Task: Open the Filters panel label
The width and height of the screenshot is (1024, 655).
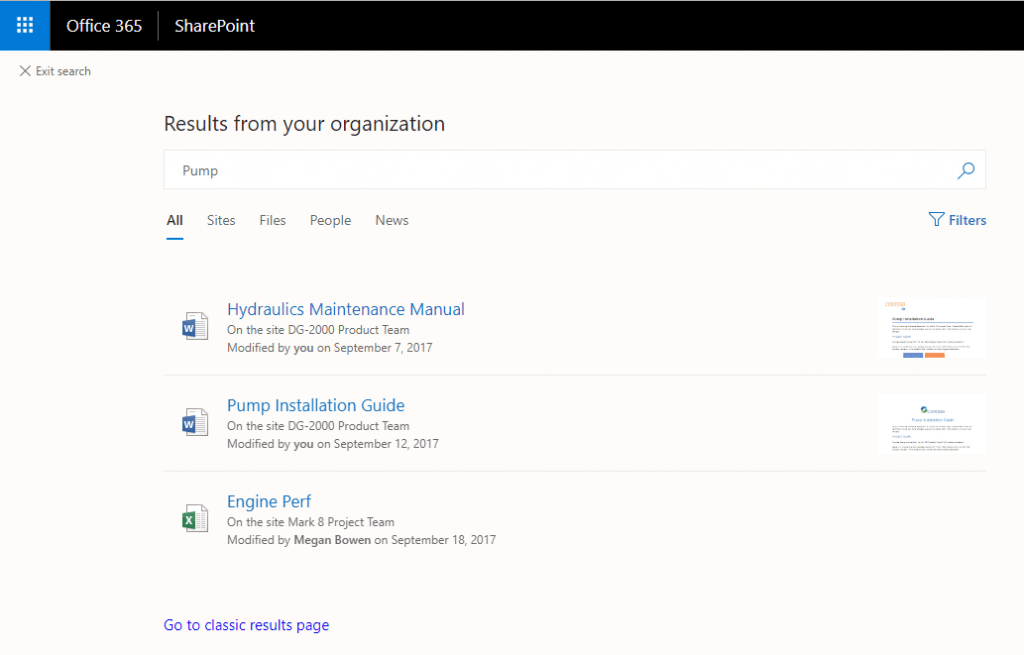Action: click(967, 220)
